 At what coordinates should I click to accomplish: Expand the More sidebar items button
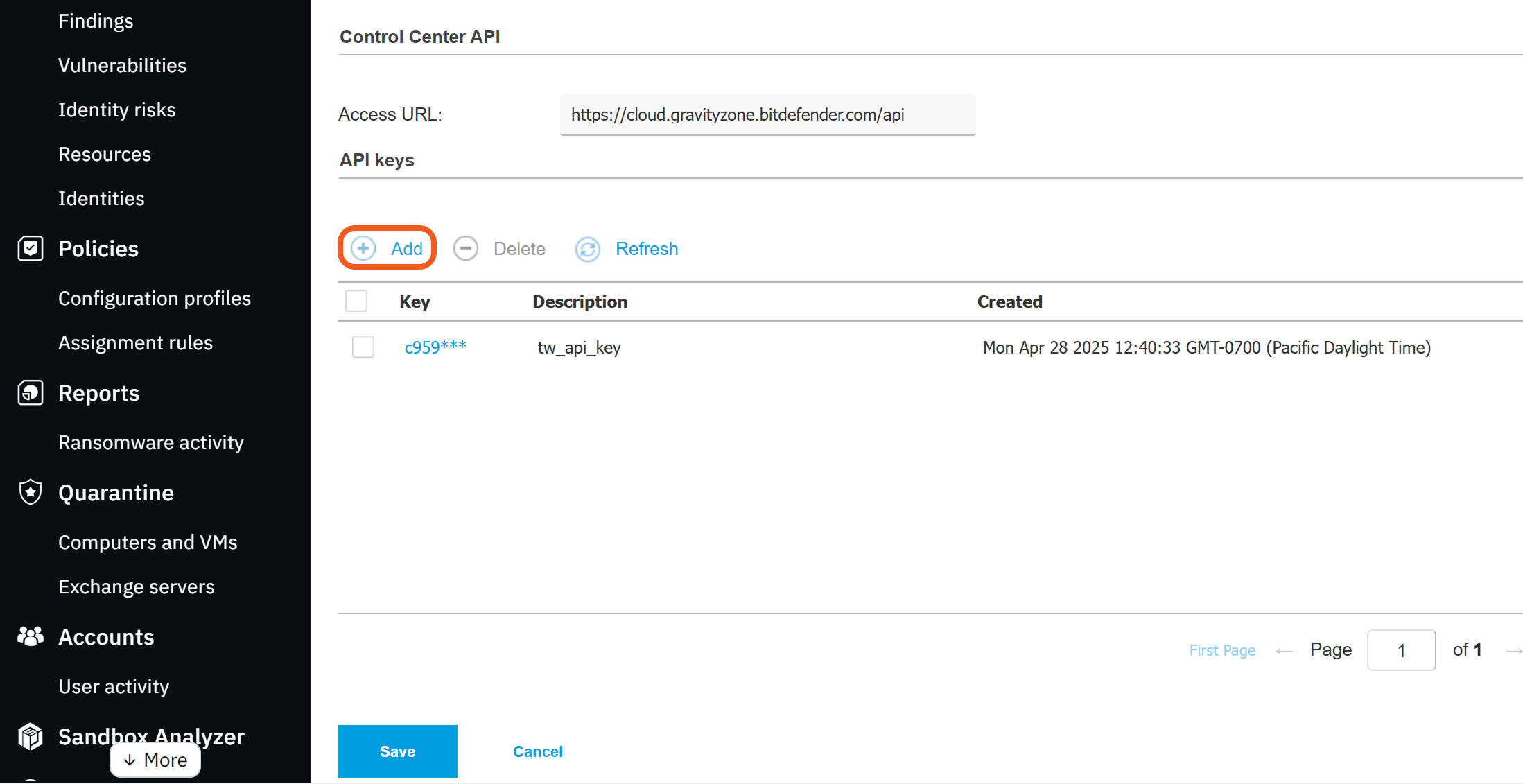155,760
